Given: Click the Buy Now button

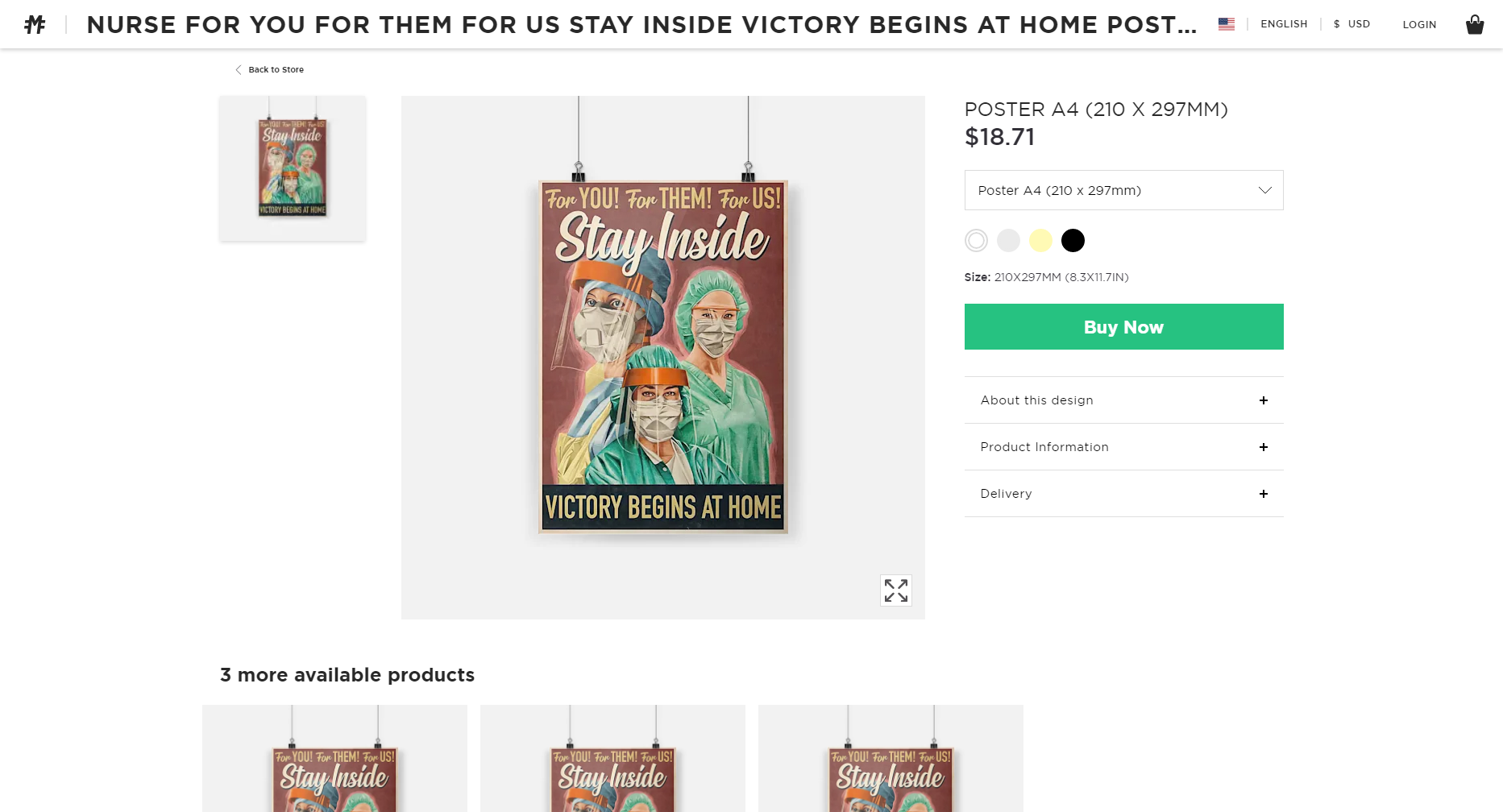Looking at the screenshot, I should click(1123, 327).
